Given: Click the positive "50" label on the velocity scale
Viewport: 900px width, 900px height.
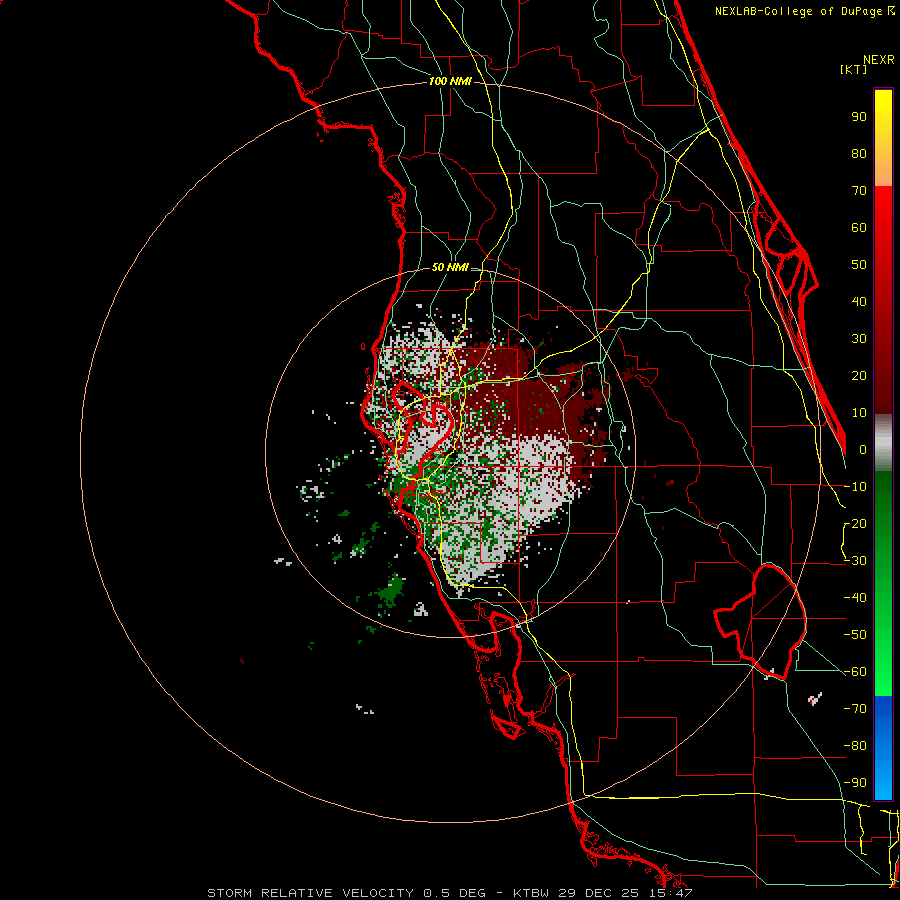Looking at the screenshot, I should tap(859, 265).
